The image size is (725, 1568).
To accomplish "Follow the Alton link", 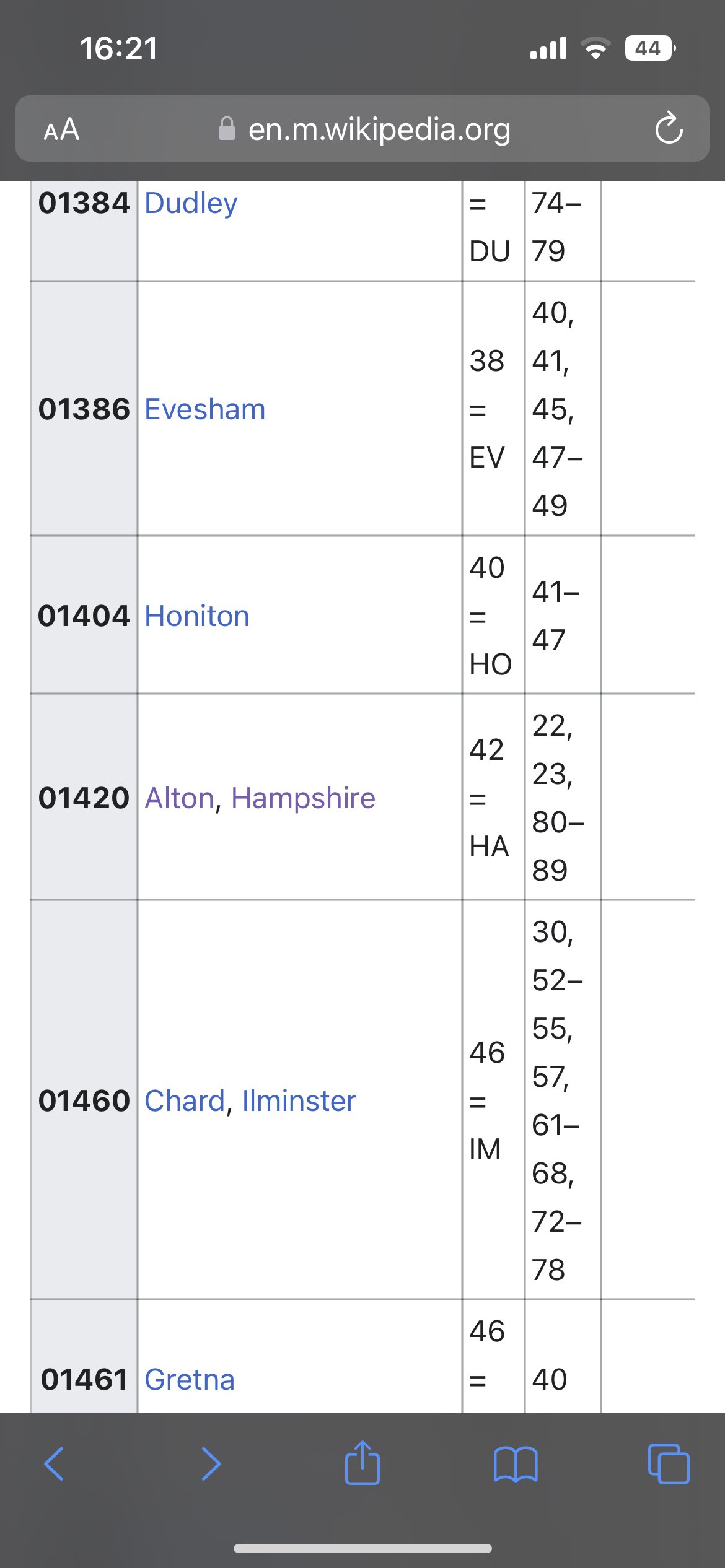I will pos(179,798).
